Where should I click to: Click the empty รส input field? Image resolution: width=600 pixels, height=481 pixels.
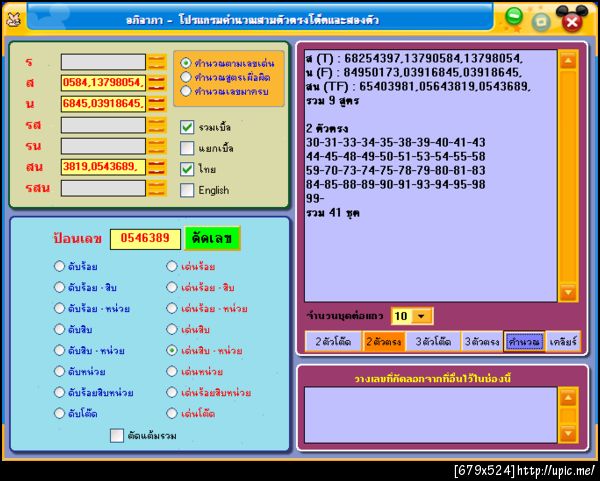click(103, 125)
